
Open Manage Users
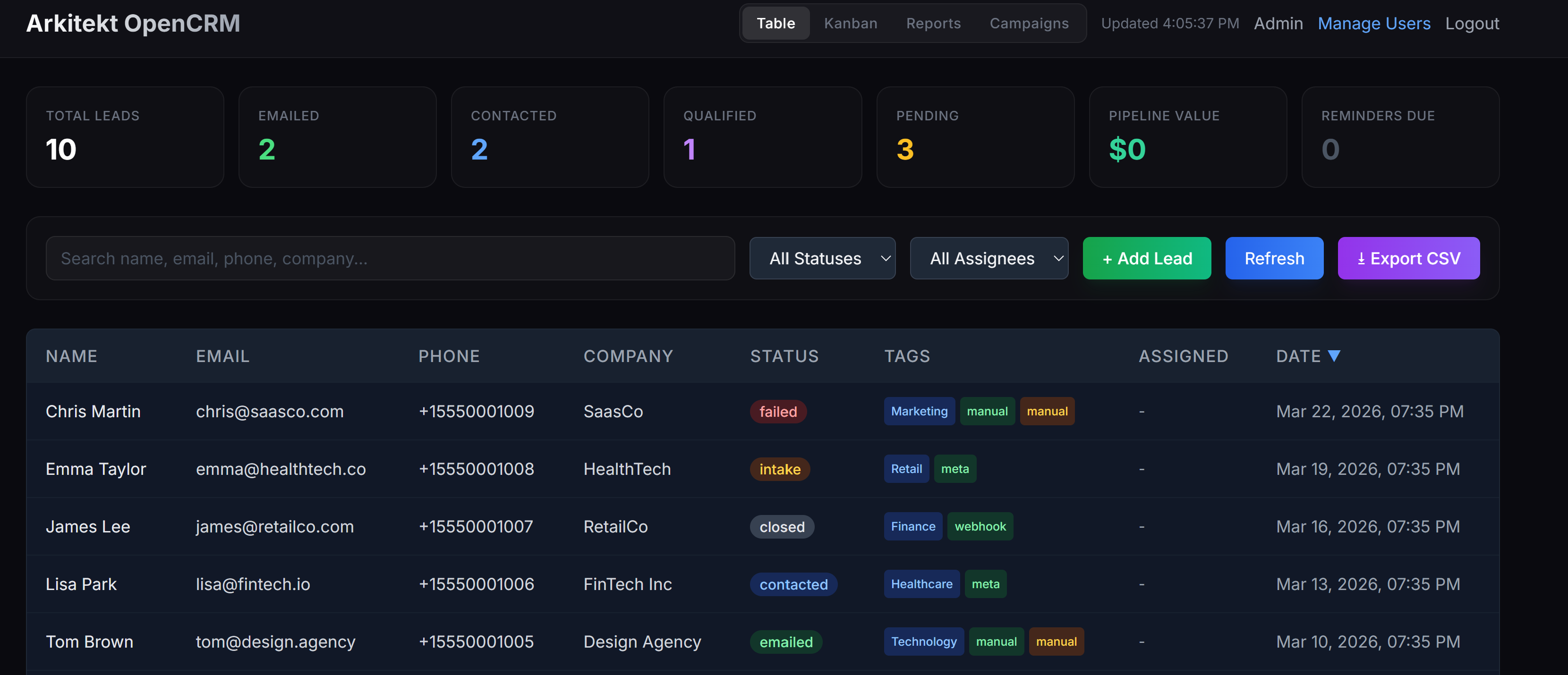pyautogui.click(x=1374, y=23)
